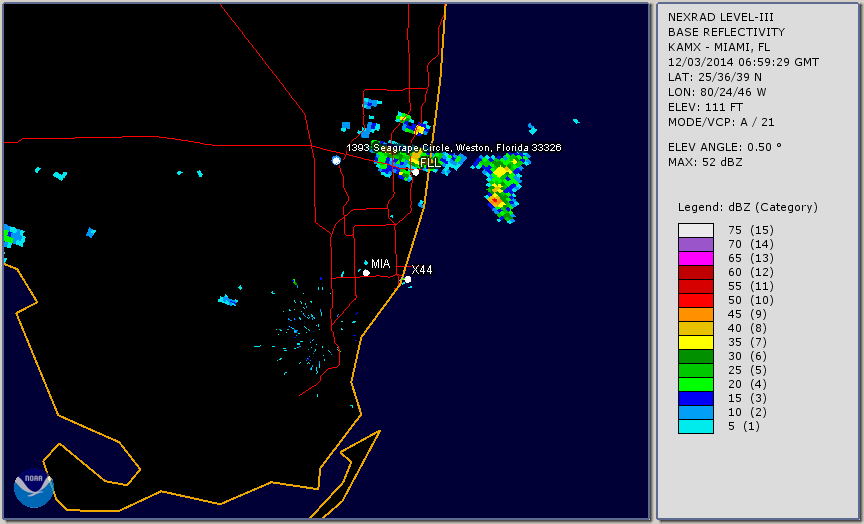This screenshot has width=864, height=524.
Task: Click the 75 (15) legend value
Action: tap(750, 230)
